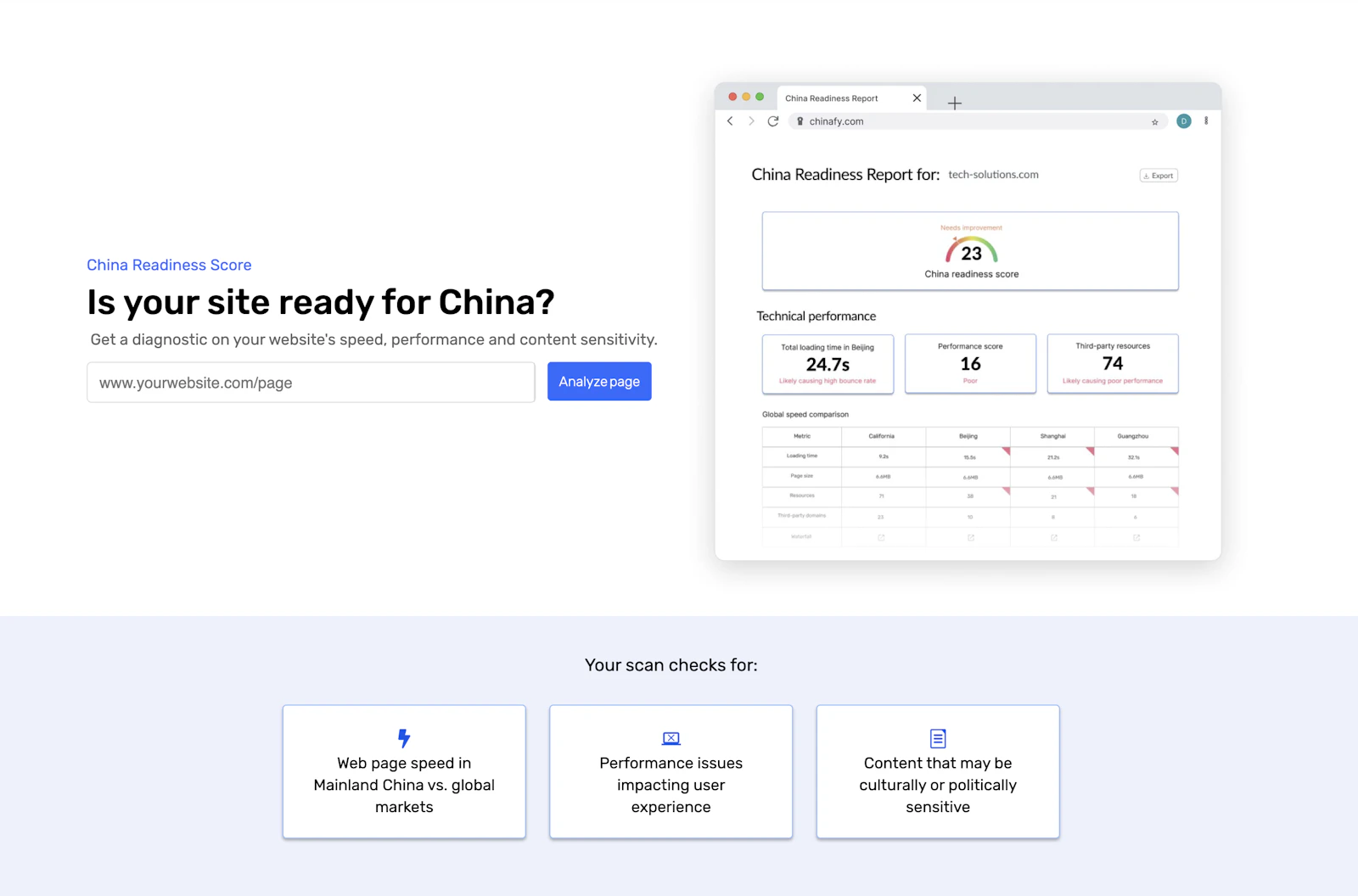Click the browser forward arrow in the mockup
Screen dimensions: 1358x896
pos(751,121)
